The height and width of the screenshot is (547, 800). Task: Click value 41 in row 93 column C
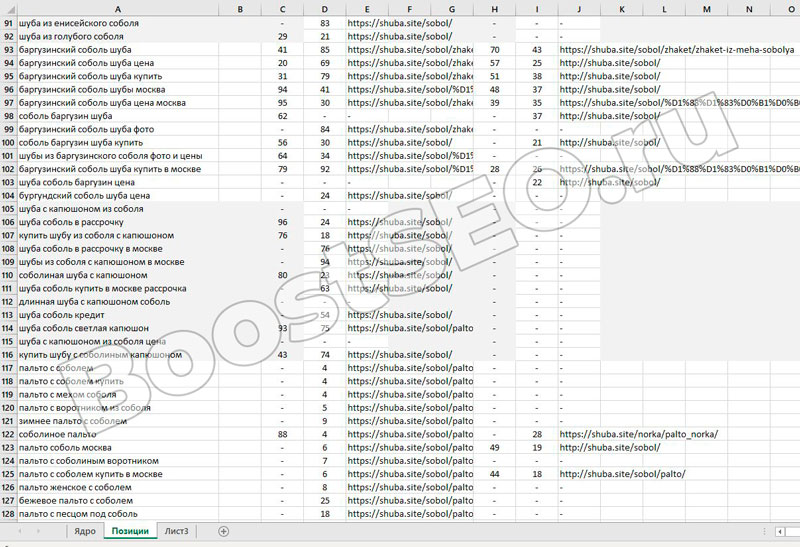[x=282, y=49]
